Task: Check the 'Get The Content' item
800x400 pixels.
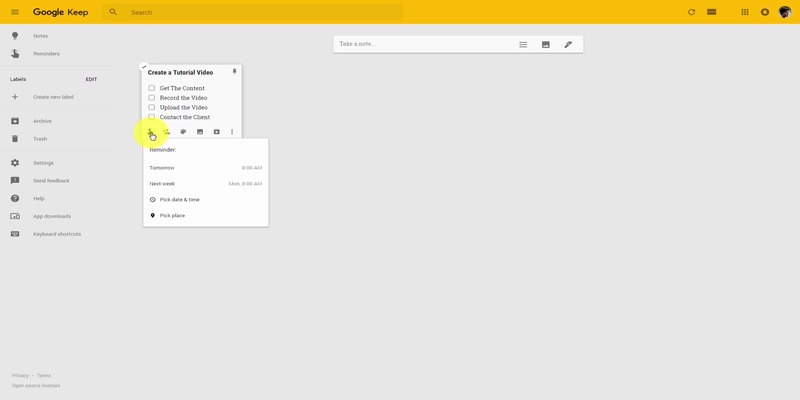Action: (x=152, y=88)
